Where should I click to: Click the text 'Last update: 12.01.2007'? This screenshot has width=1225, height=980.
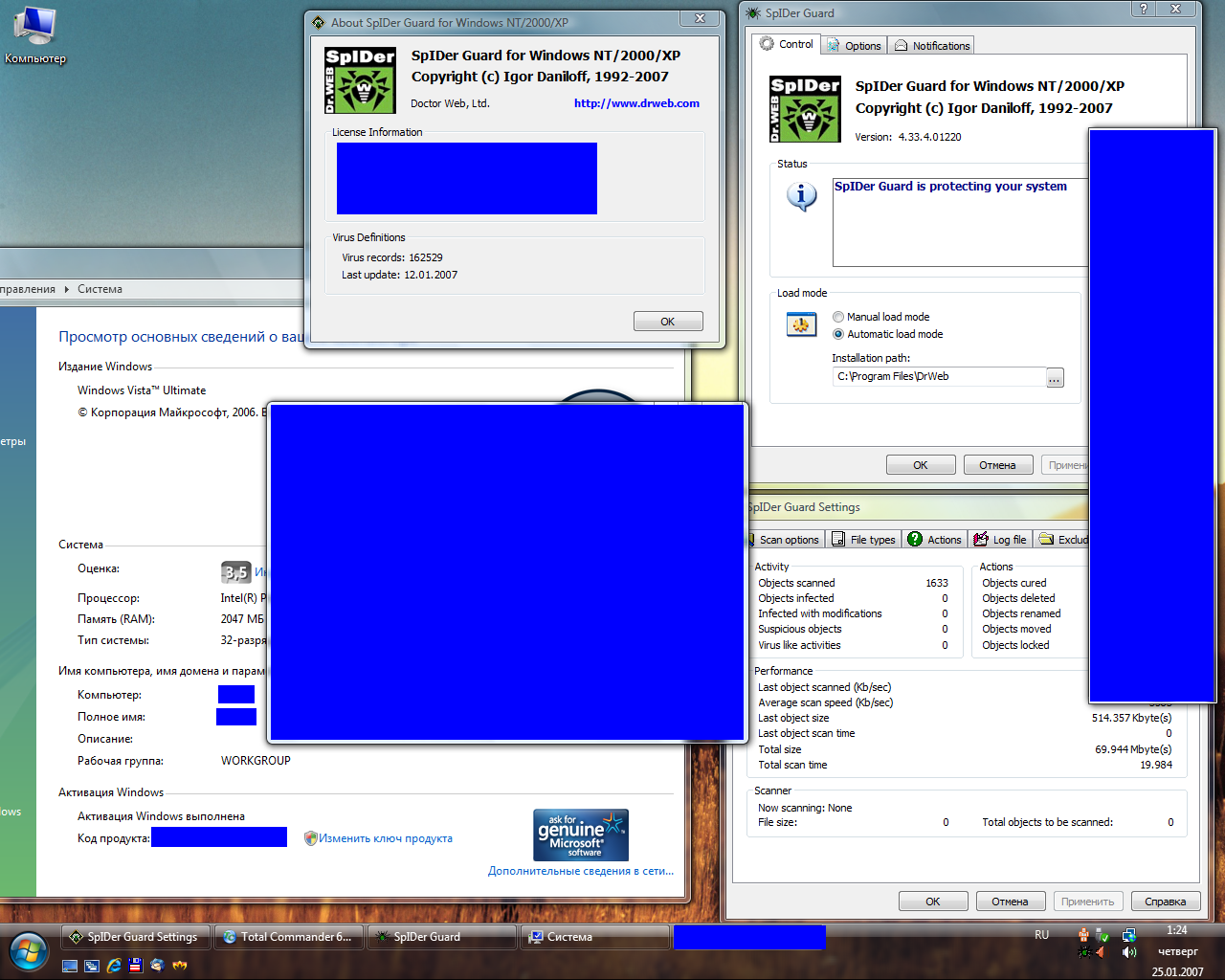pos(400,275)
